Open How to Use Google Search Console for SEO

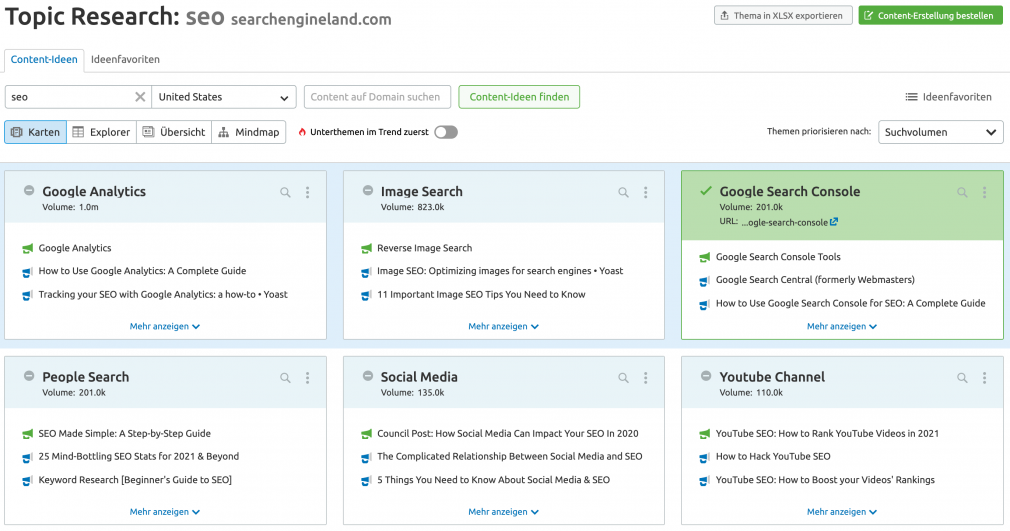(x=850, y=304)
